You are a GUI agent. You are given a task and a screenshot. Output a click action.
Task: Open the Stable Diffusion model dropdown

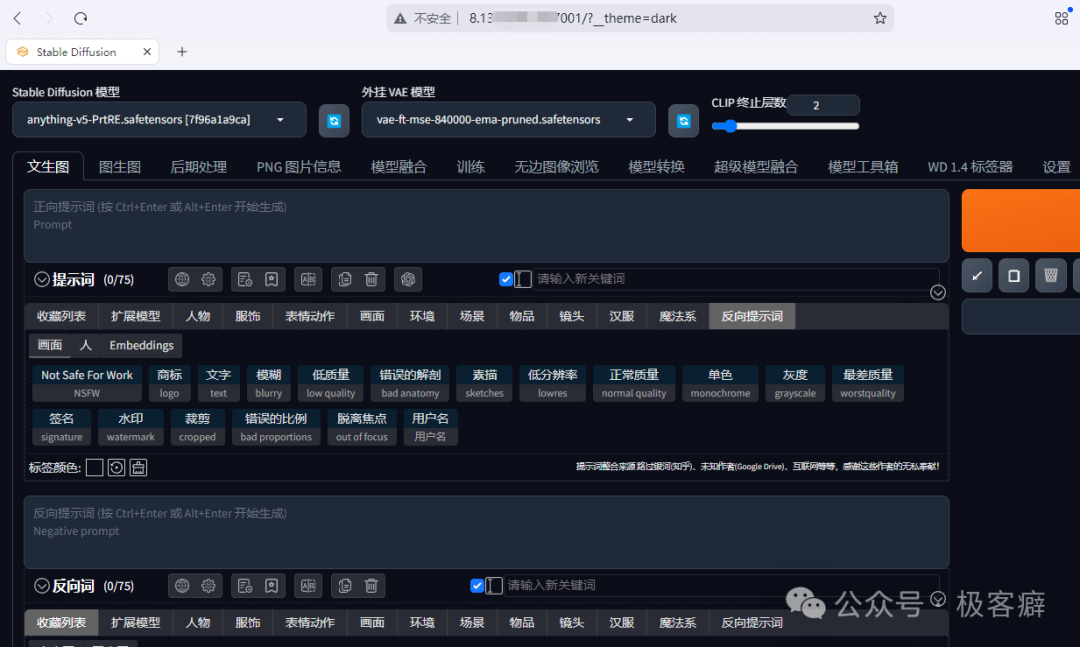point(160,120)
